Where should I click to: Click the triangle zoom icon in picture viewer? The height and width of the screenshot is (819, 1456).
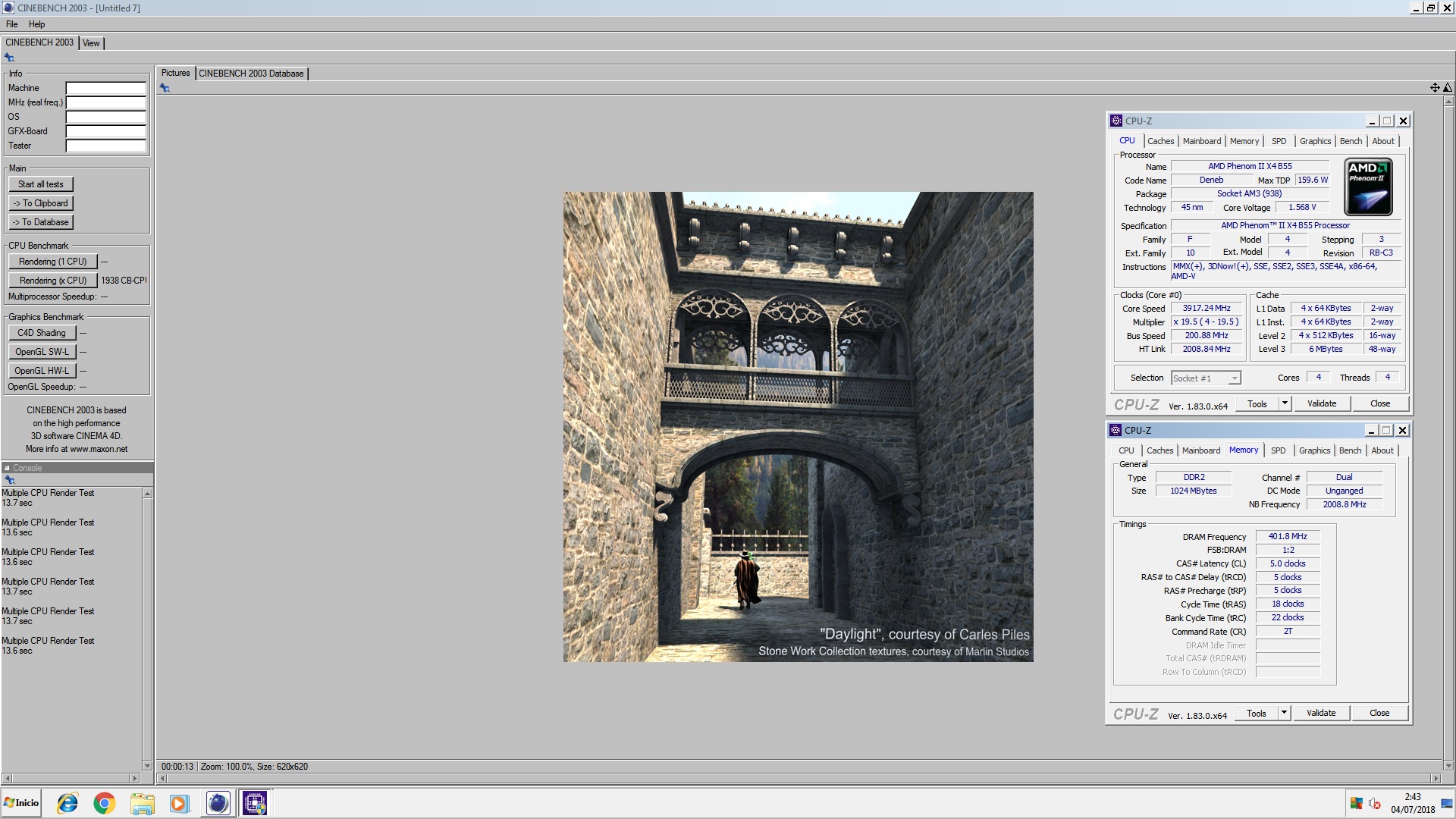(x=1447, y=88)
